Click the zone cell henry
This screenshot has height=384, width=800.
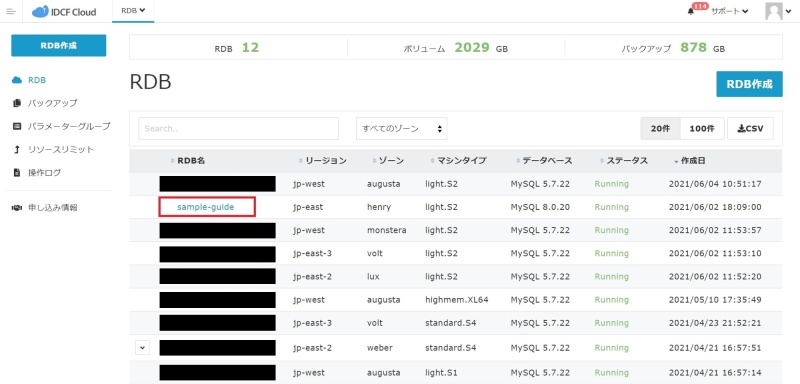click(x=379, y=207)
